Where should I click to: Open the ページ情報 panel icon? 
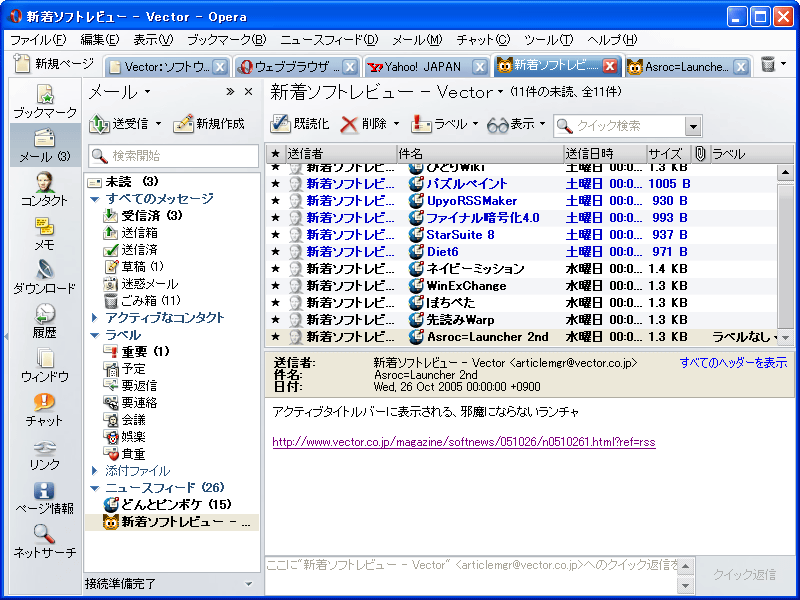[x=44, y=491]
